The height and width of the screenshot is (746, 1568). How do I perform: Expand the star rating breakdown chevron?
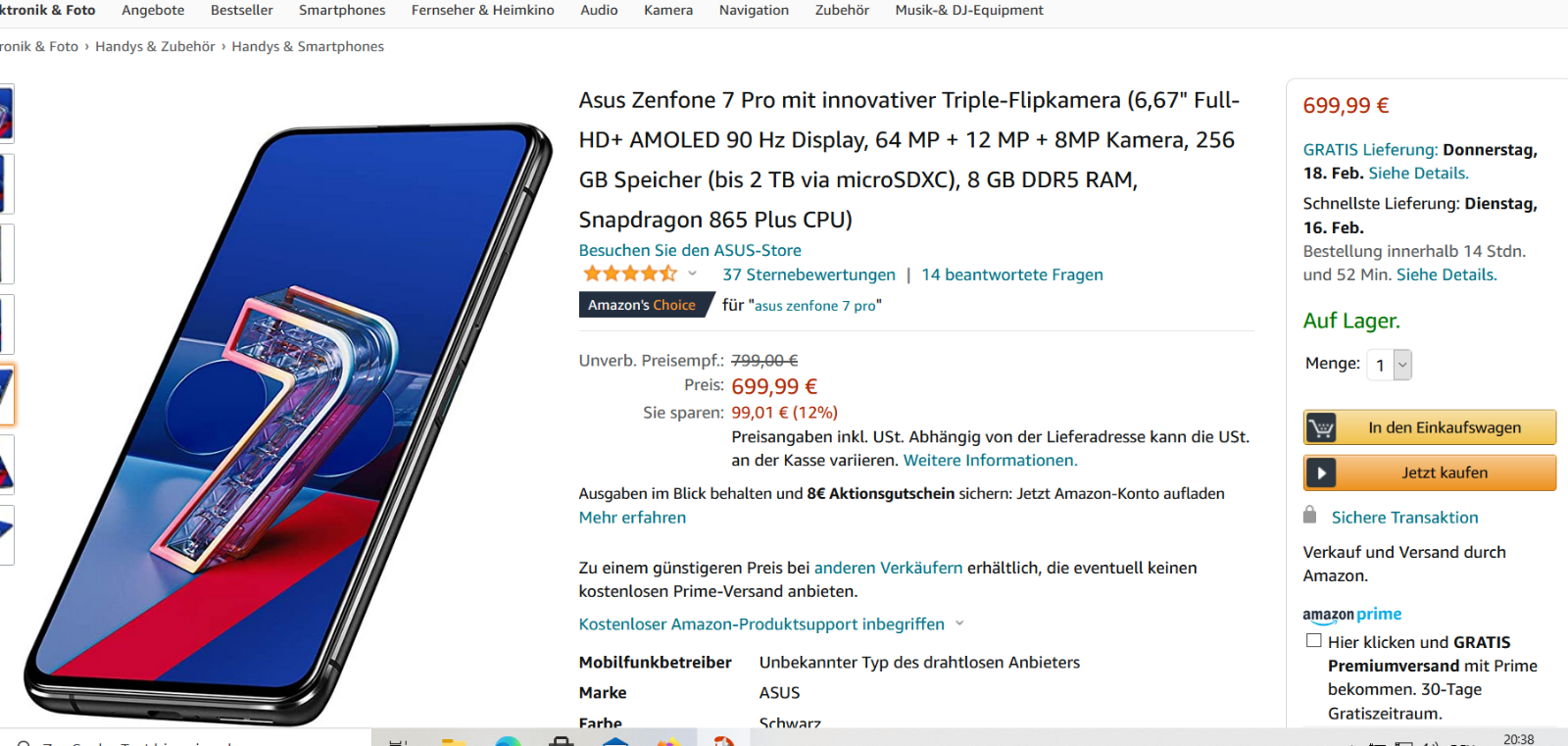(x=693, y=274)
